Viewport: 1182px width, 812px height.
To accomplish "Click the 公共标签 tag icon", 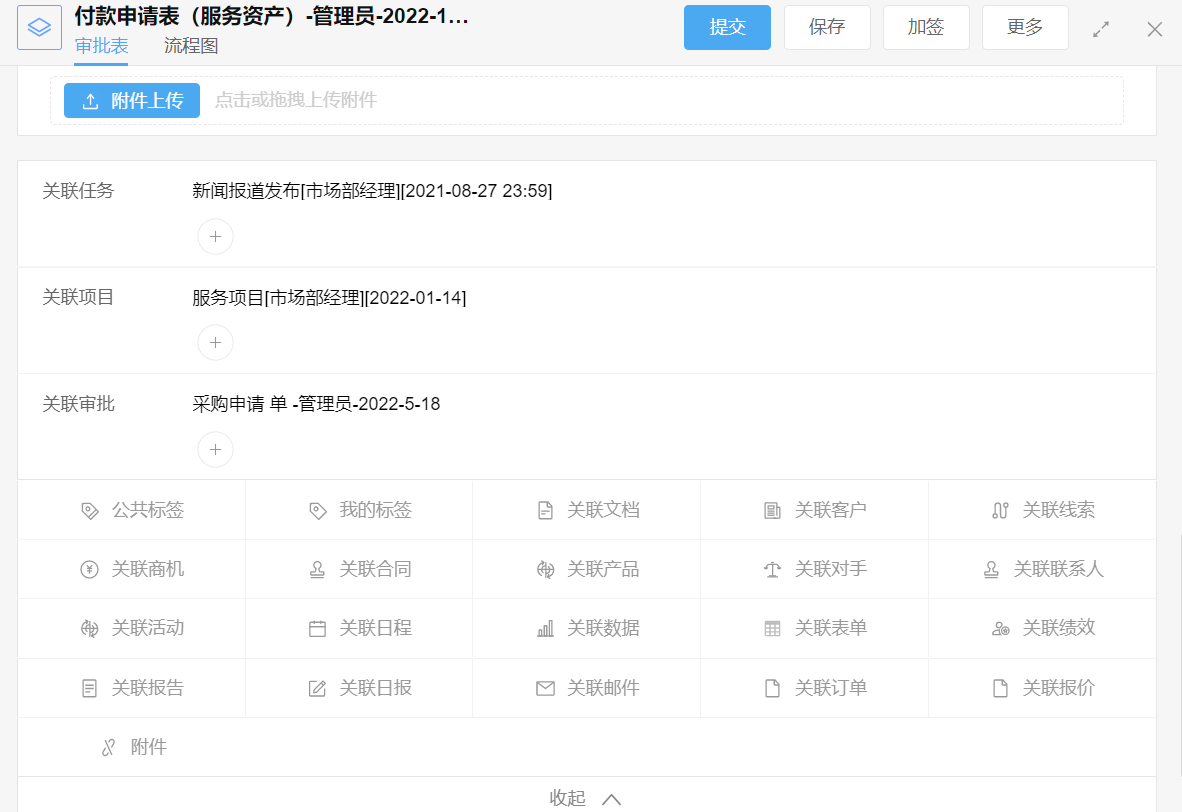I will point(90,511).
